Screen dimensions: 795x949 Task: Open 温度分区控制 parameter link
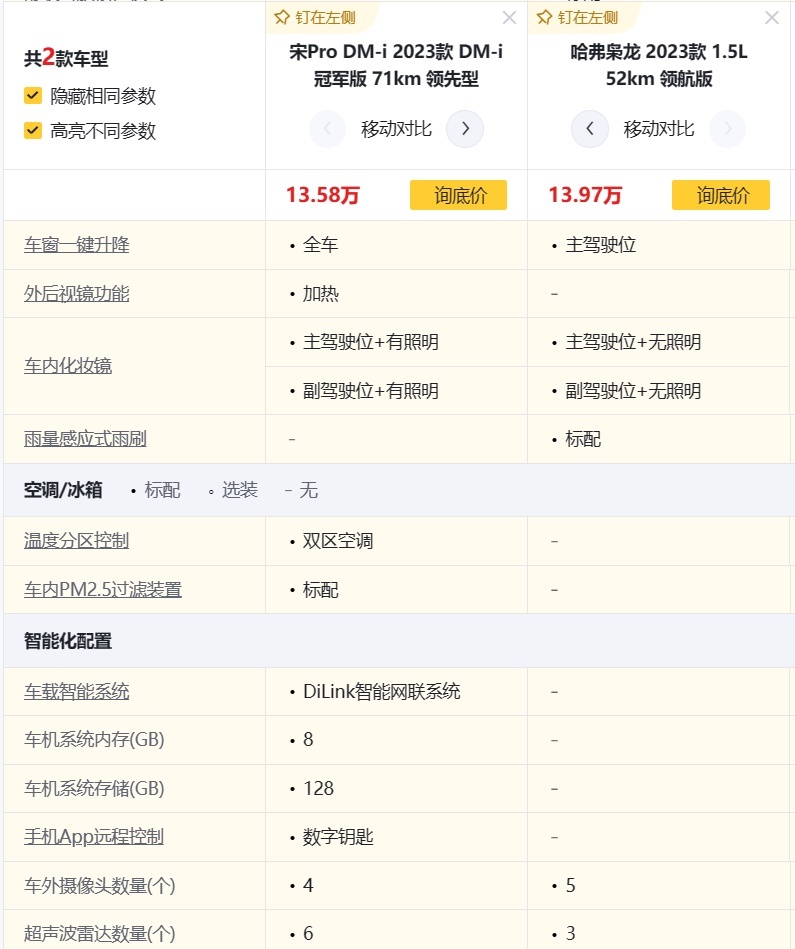(x=76, y=540)
